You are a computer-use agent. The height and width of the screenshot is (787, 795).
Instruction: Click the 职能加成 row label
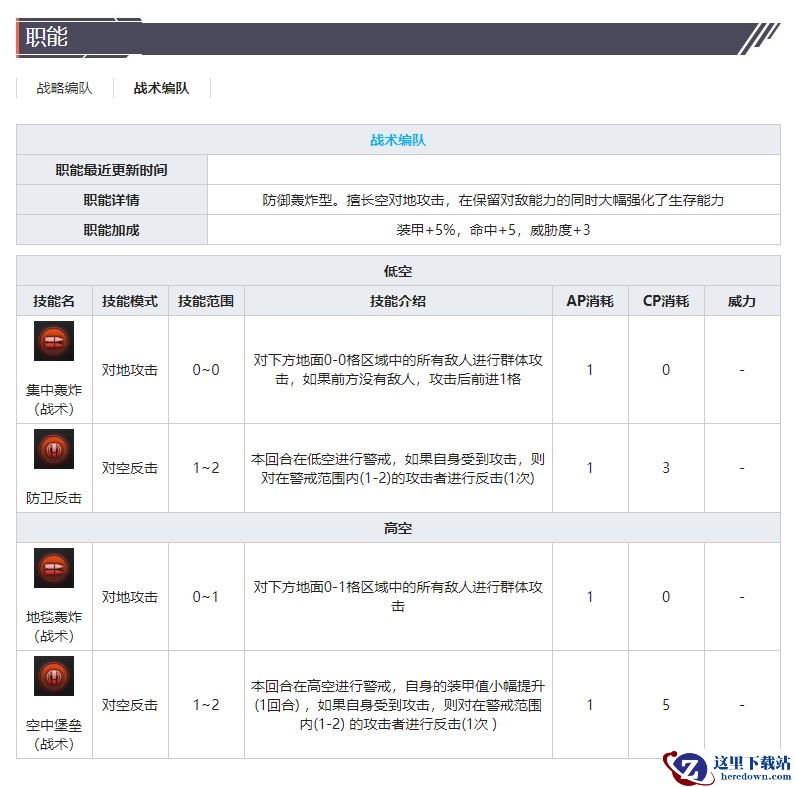point(112,230)
